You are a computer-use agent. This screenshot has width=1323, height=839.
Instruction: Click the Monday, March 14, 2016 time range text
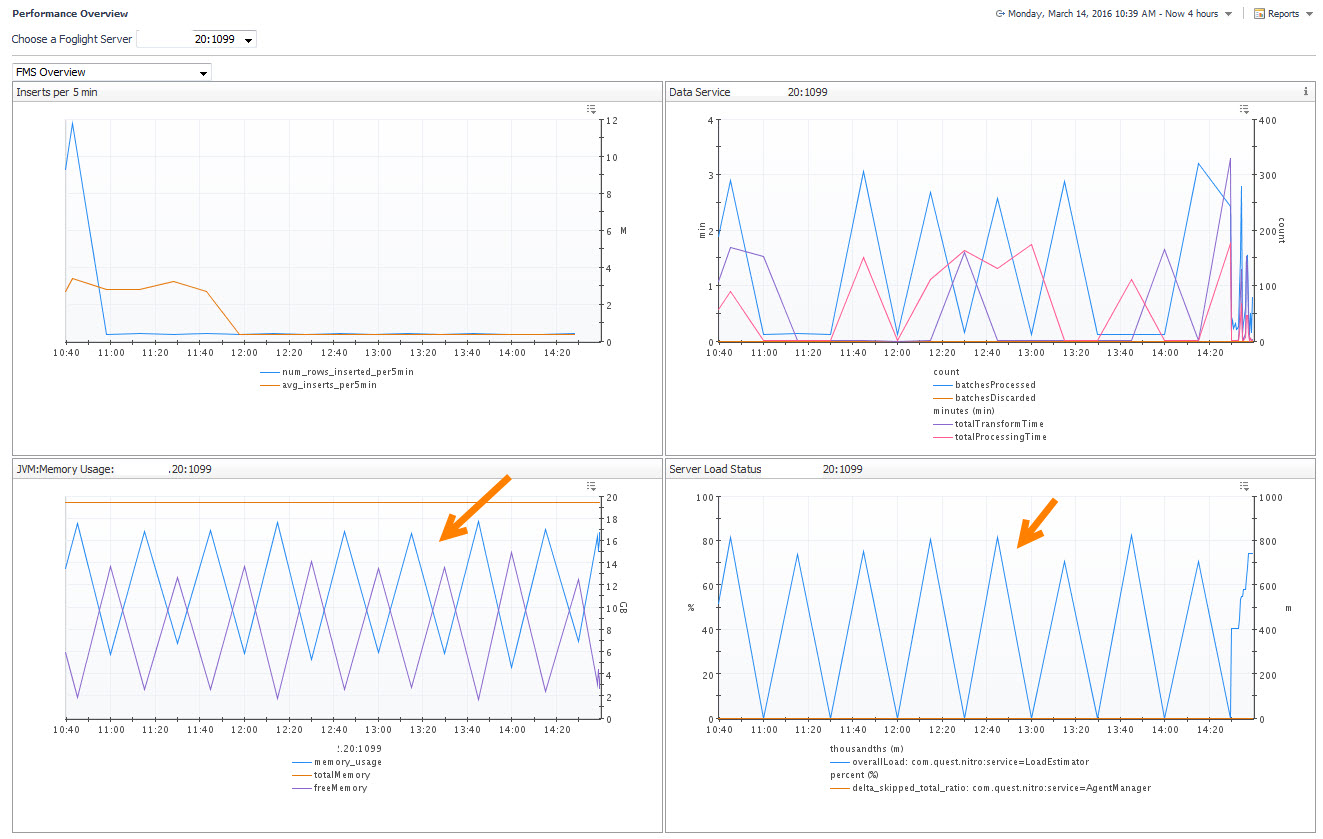(1113, 14)
